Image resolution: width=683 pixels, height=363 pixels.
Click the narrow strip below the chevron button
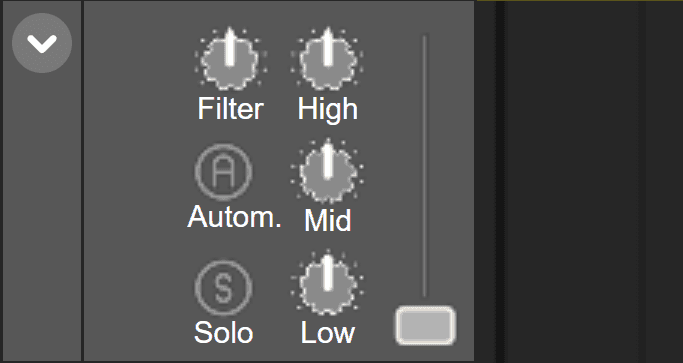(42, 218)
